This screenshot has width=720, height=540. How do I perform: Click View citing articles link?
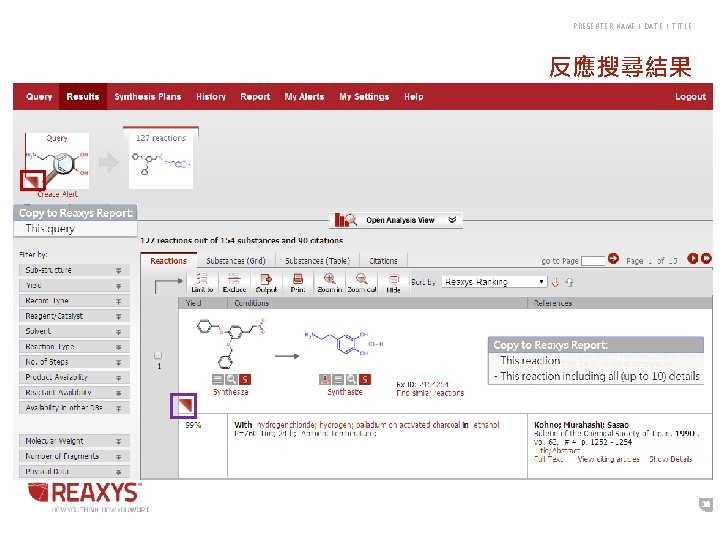coord(608,459)
